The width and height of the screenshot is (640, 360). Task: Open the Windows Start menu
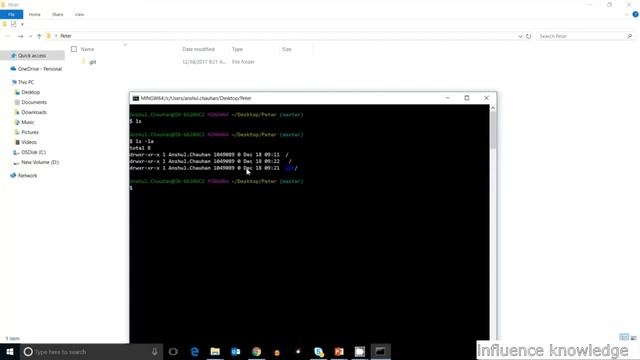[x=10, y=351]
